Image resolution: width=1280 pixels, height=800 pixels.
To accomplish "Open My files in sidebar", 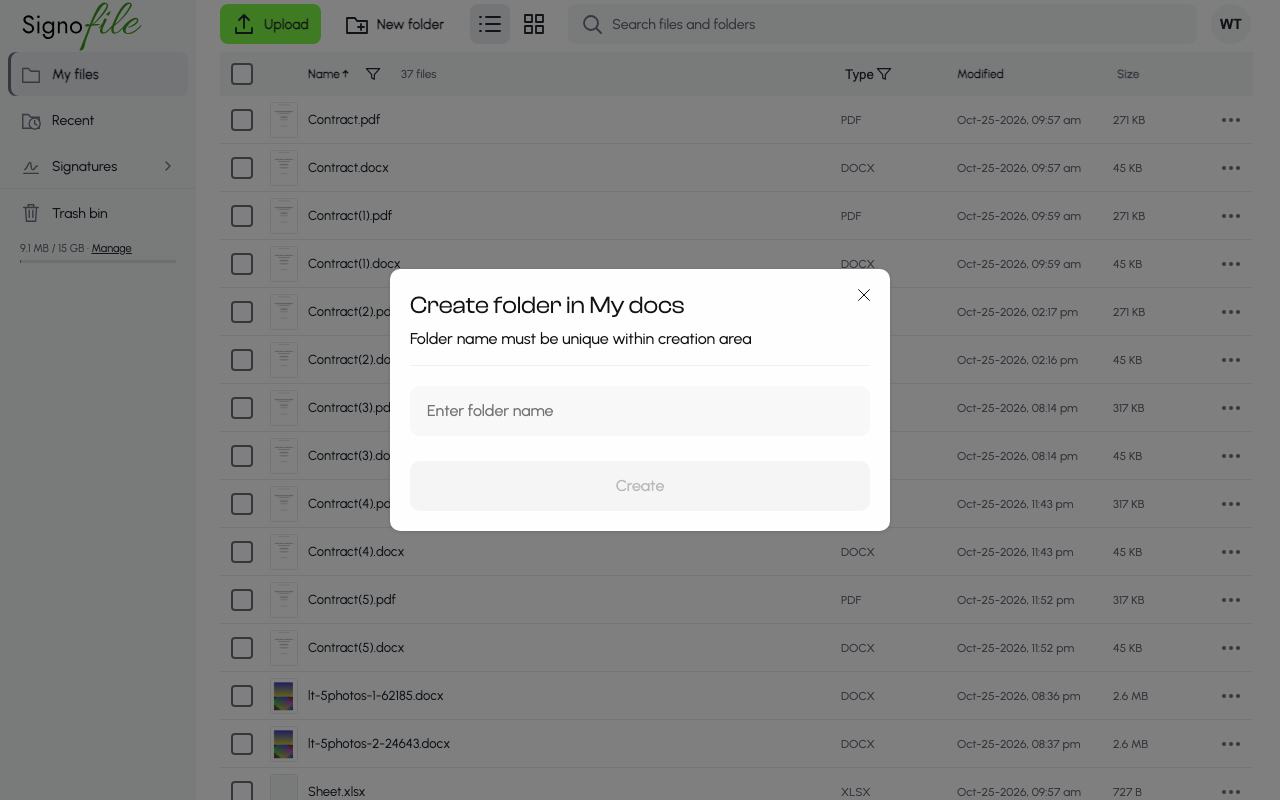I will pos(98,74).
